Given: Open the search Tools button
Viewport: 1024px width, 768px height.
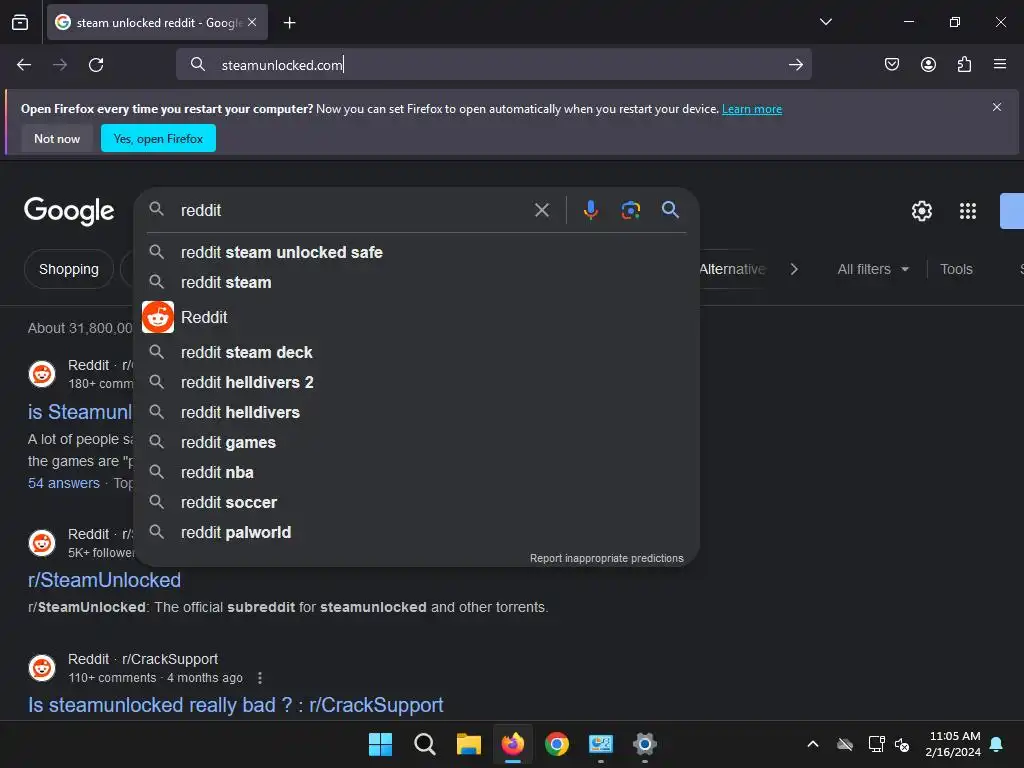Looking at the screenshot, I should click(956, 269).
